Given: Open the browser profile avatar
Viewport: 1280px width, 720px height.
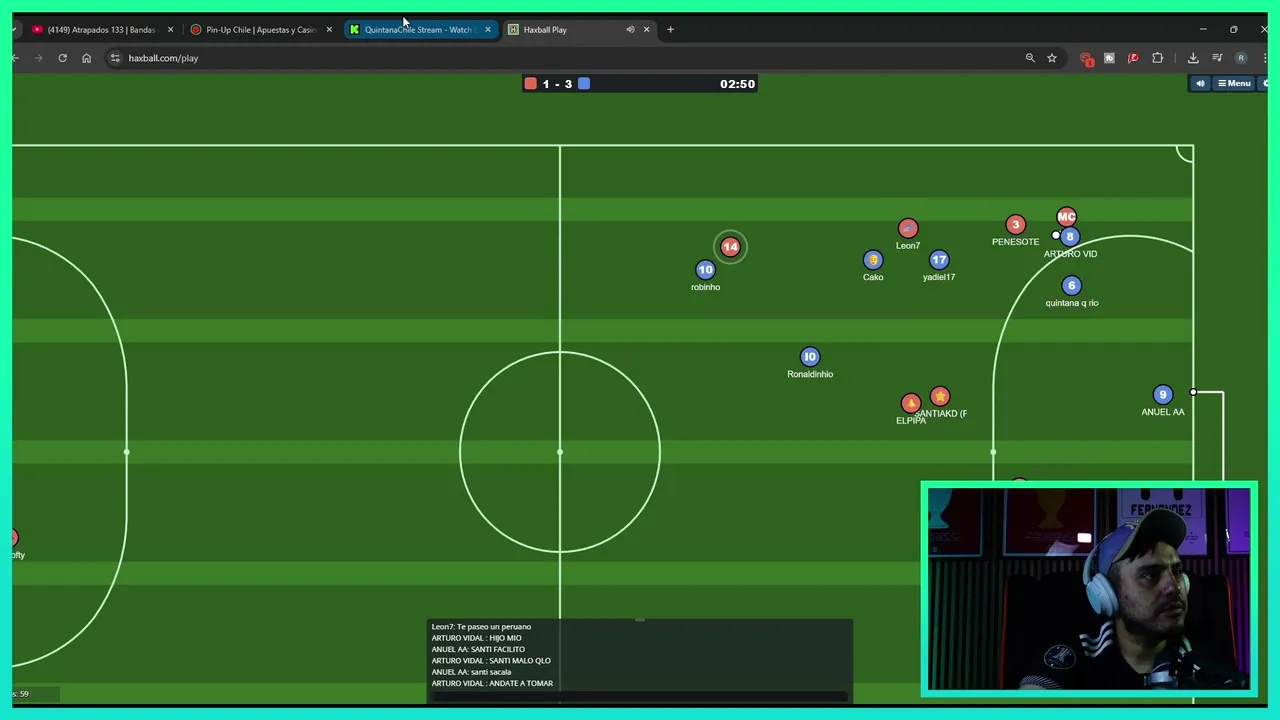Looking at the screenshot, I should click(1241, 58).
